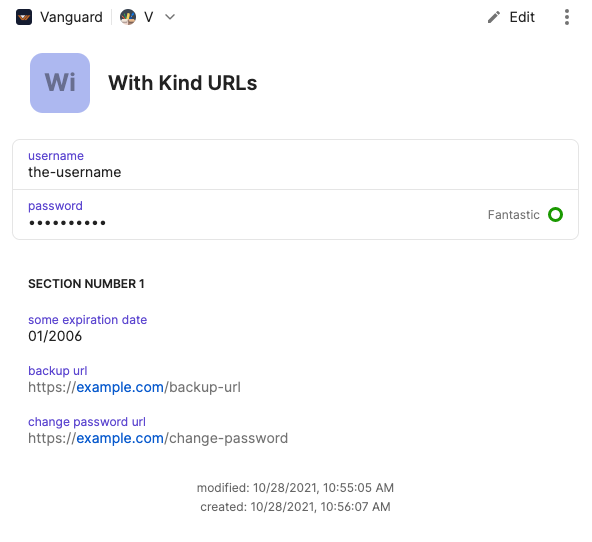Click the V vault avatar icon
Viewport: 592px width, 542px height.
coord(128,17)
